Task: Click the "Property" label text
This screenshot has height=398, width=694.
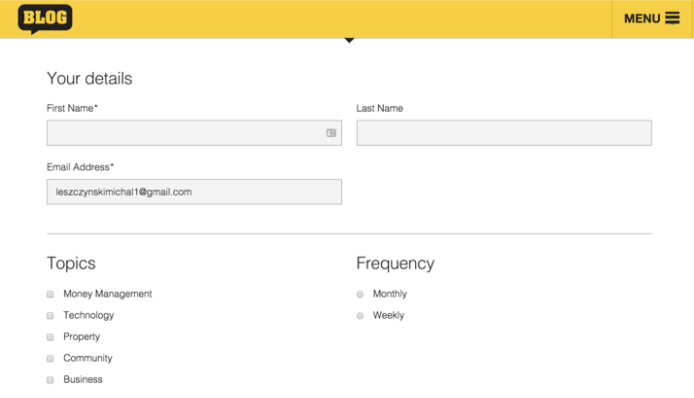Action: tap(81, 336)
